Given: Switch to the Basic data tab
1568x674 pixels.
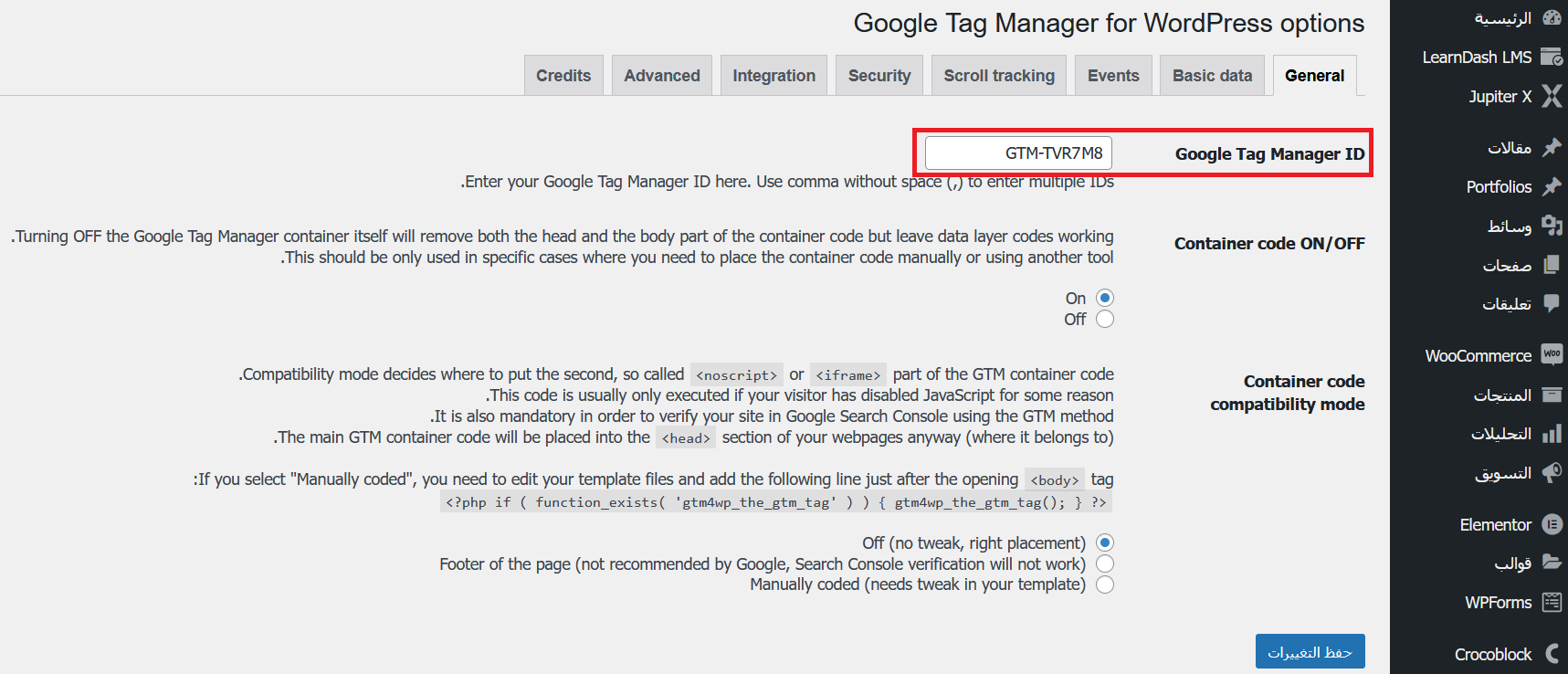Looking at the screenshot, I should (1212, 75).
